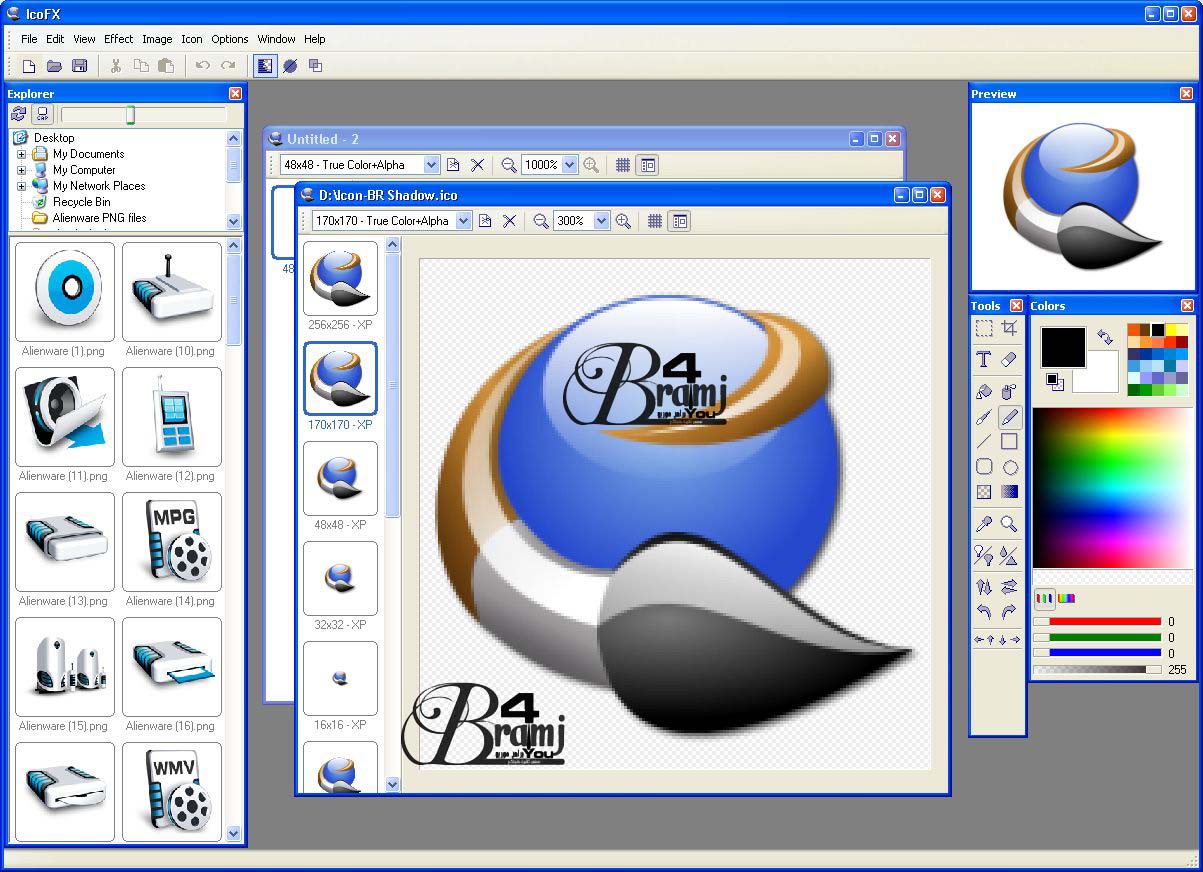Viewport: 1203px width, 872px height.
Task: Toggle the overlapping squares button in toolbar
Action: [315, 66]
